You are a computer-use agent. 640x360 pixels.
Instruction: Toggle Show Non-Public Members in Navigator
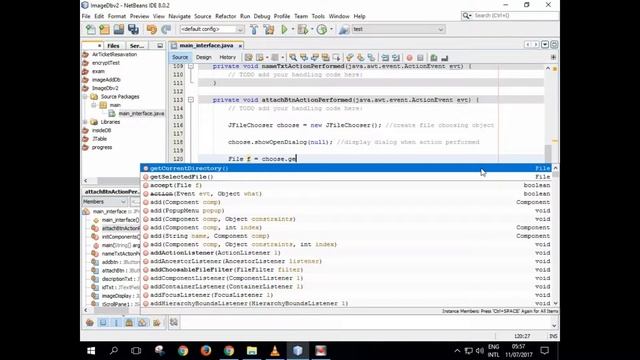(x=129, y=323)
